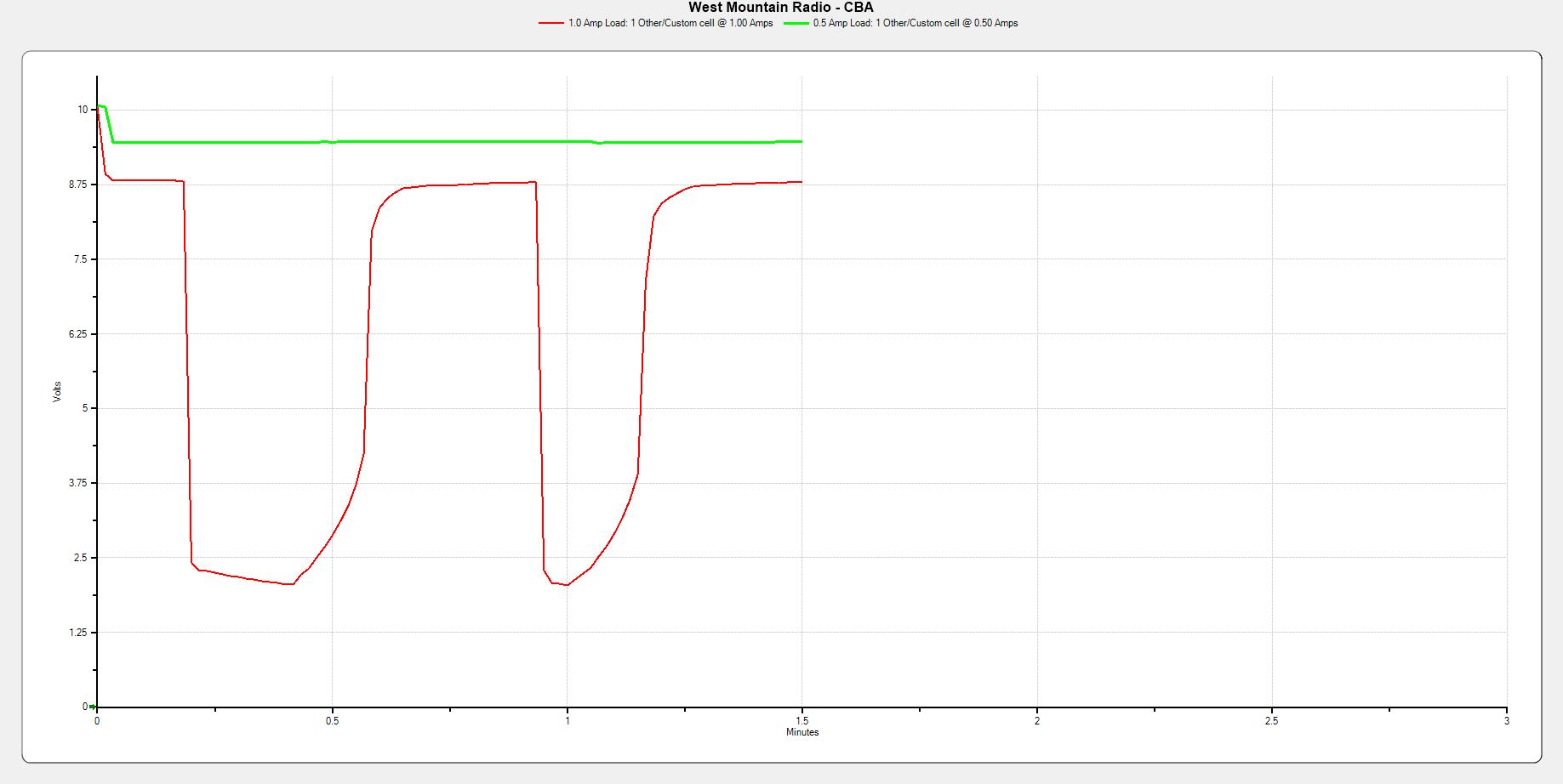Image resolution: width=1563 pixels, height=784 pixels.
Task: Click the 3.75 tick label on Volts axis
Action: [x=78, y=483]
